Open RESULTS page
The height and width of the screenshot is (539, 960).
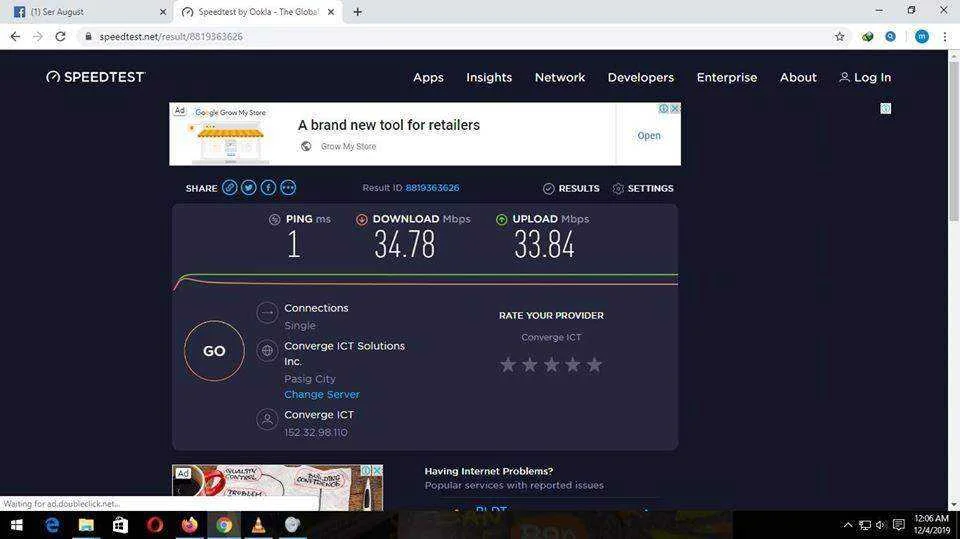point(571,188)
